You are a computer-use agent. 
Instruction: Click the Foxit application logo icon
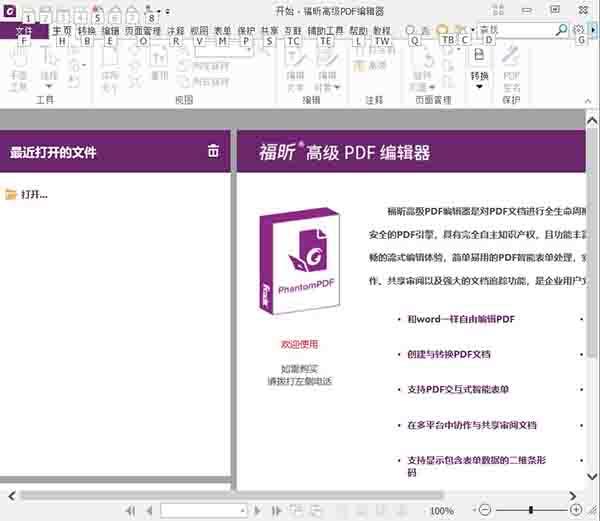9,11
